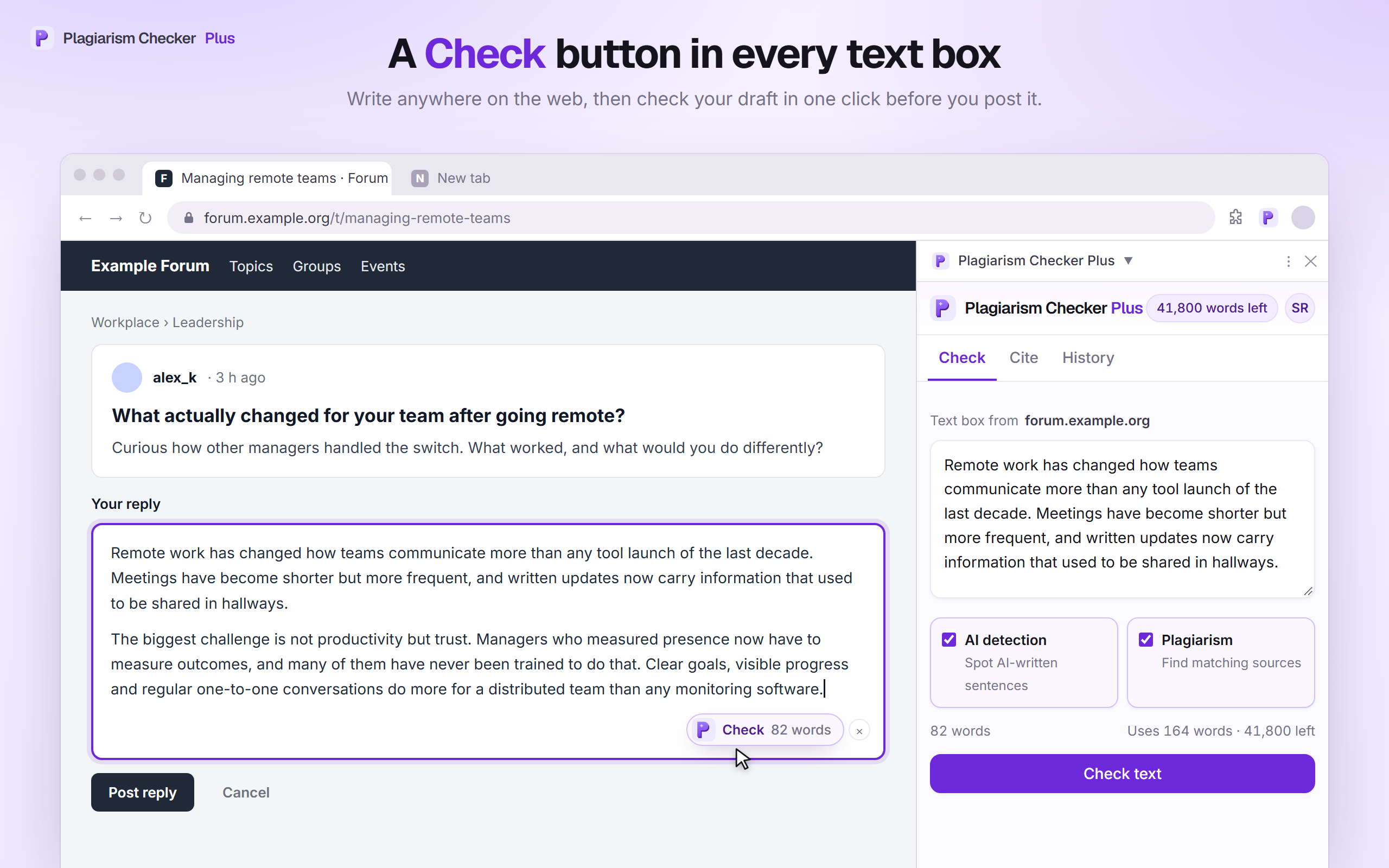Click the post title about going remote

coord(368,415)
